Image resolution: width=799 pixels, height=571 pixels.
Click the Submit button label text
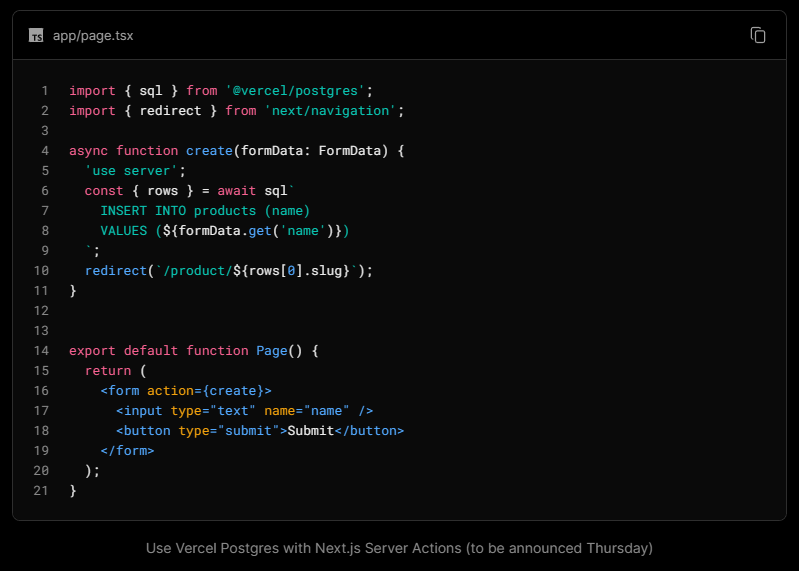point(311,430)
